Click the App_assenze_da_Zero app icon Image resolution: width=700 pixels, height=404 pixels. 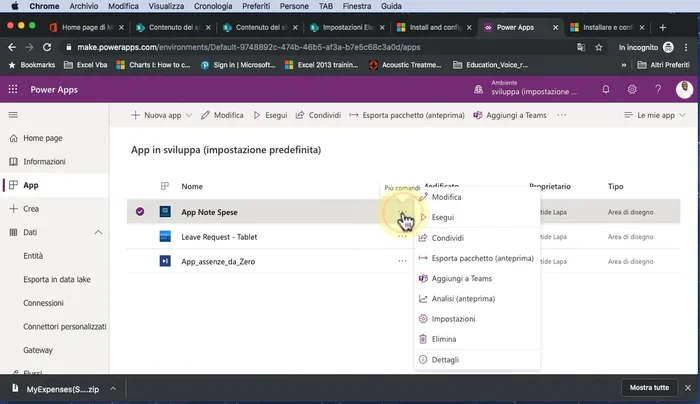point(165,261)
